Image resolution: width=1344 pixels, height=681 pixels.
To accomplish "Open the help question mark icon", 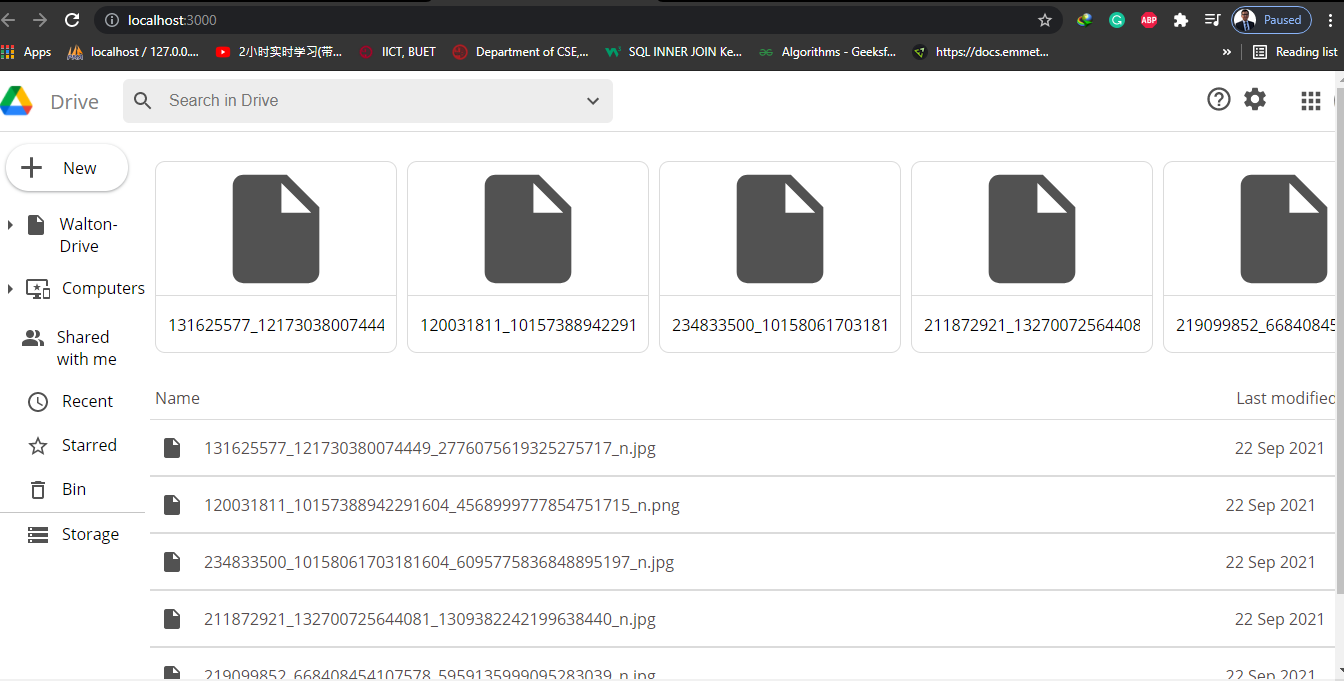I will (x=1218, y=99).
